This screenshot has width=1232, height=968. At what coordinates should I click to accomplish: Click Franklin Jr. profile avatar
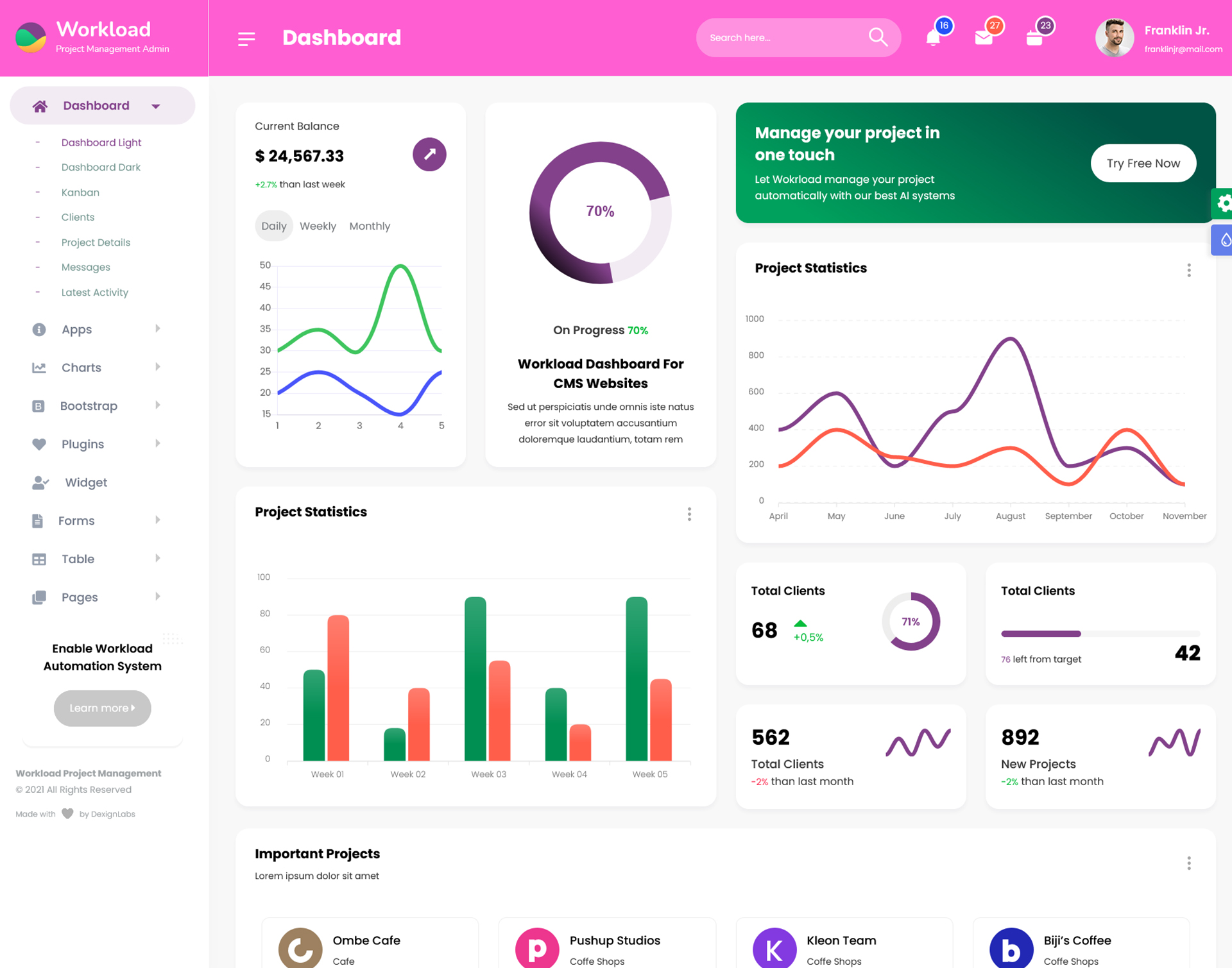click(1115, 38)
